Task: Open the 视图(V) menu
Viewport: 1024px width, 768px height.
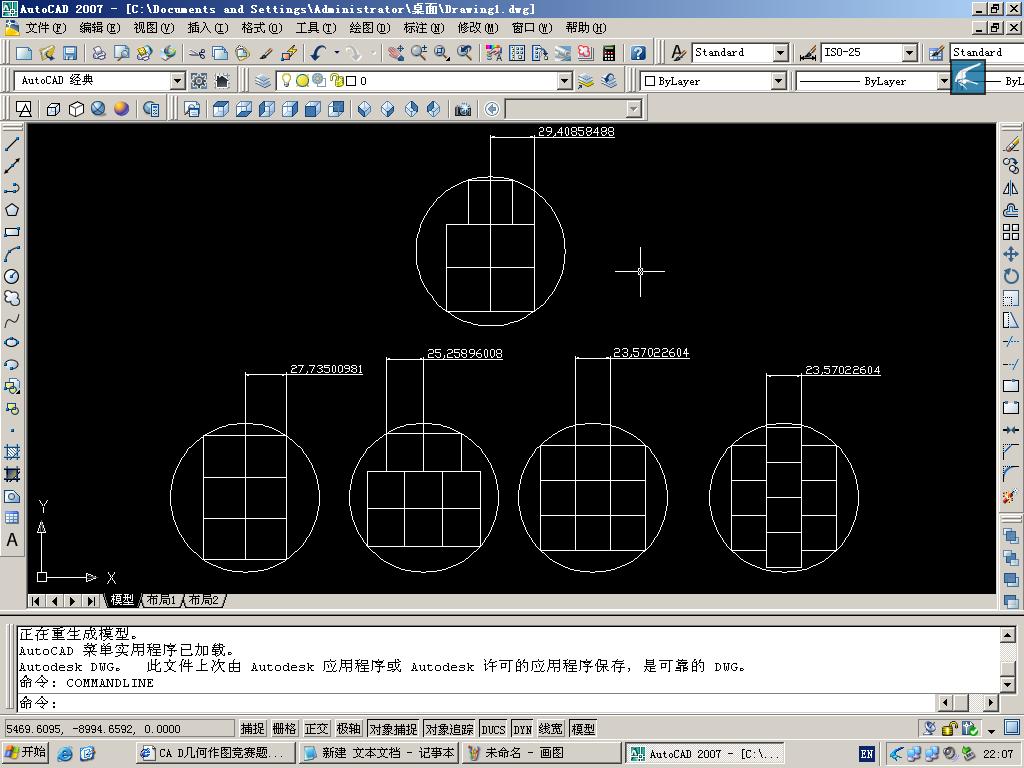Action: tap(153, 27)
